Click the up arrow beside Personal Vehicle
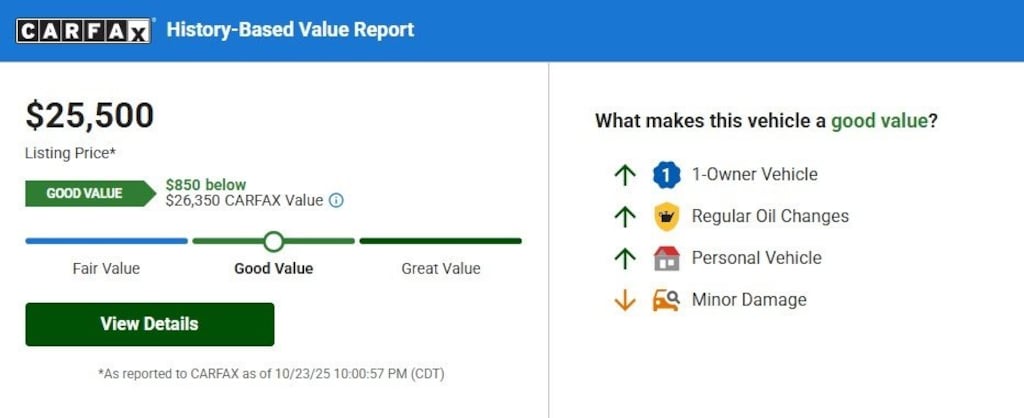The width and height of the screenshot is (1024, 418). 625,258
